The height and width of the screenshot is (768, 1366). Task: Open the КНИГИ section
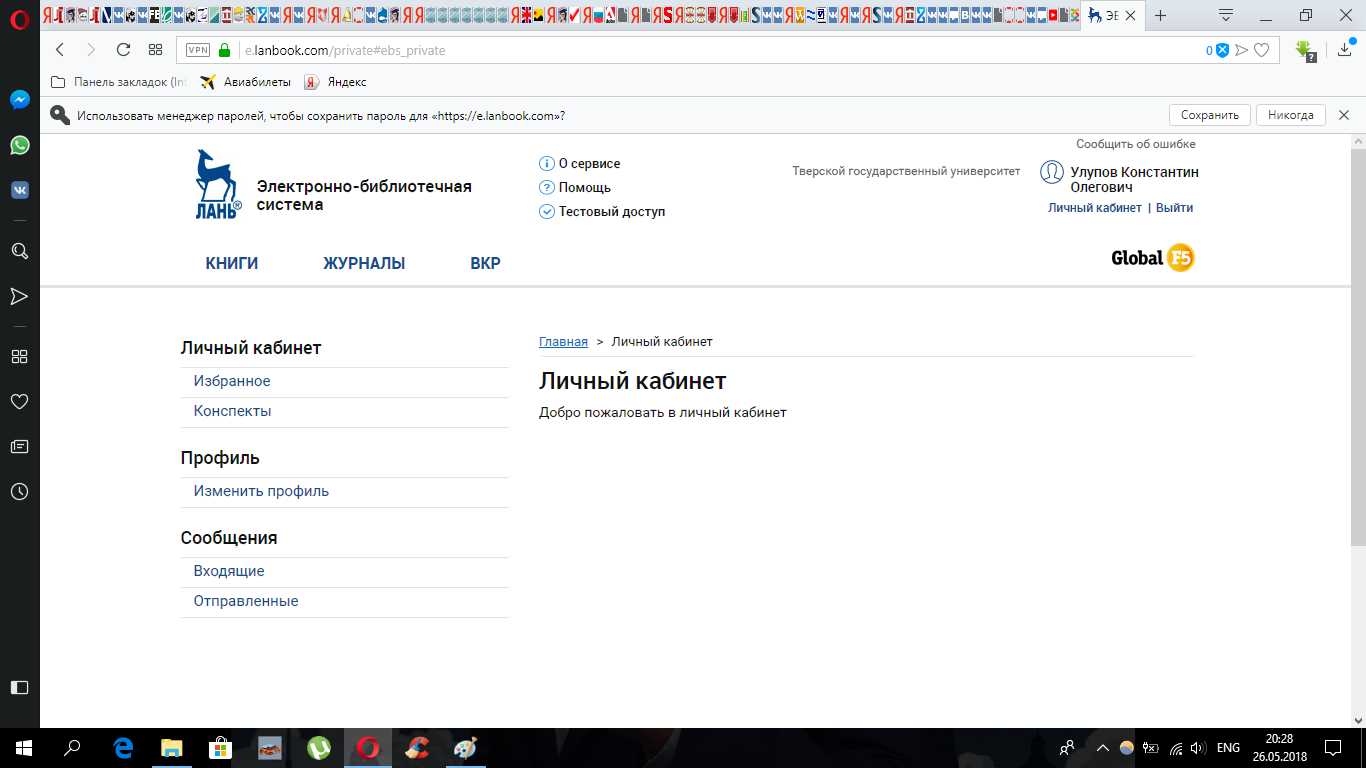click(x=232, y=264)
